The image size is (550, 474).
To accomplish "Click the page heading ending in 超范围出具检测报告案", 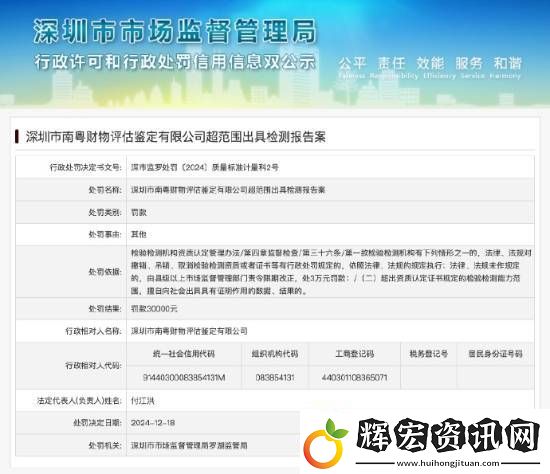I will click(175, 137).
